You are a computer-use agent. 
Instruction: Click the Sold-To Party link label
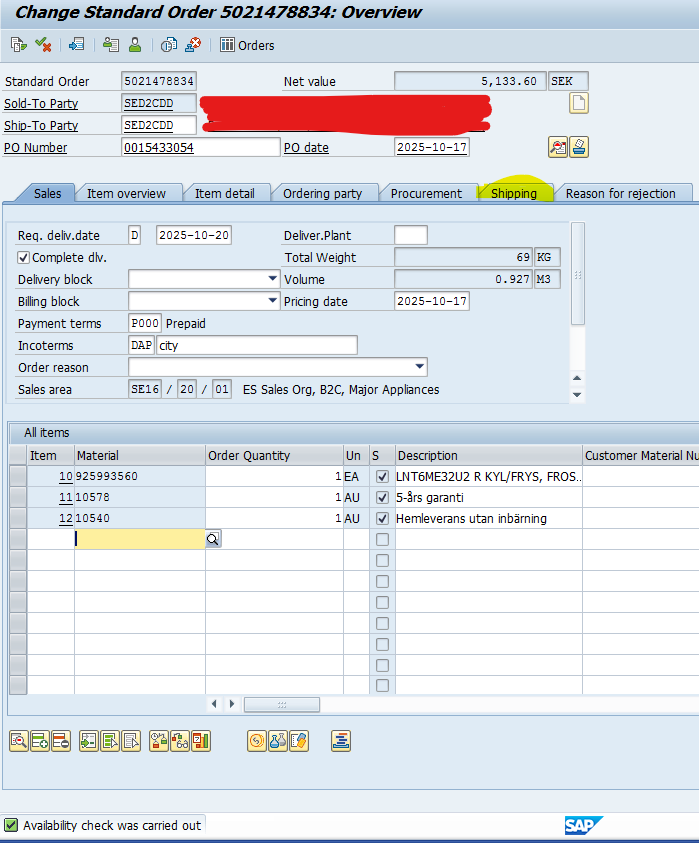point(41,104)
